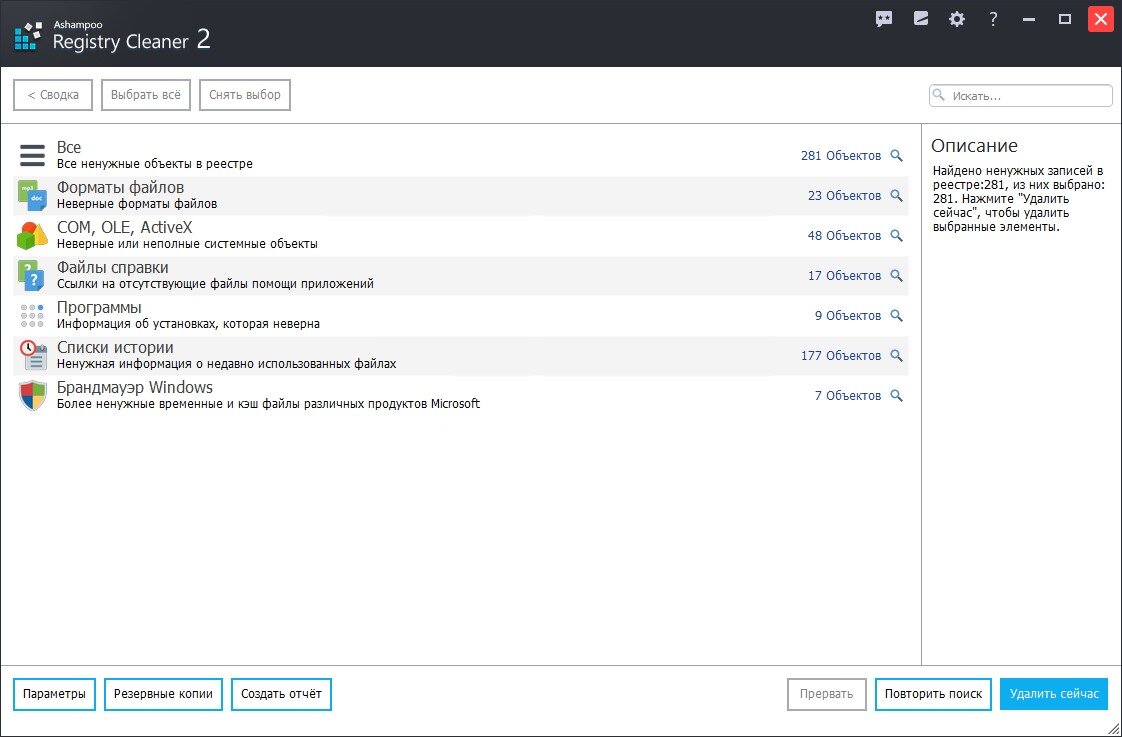The height and width of the screenshot is (737, 1122).
Task: Click the window resize grip corner
Action: click(1113, 729)
